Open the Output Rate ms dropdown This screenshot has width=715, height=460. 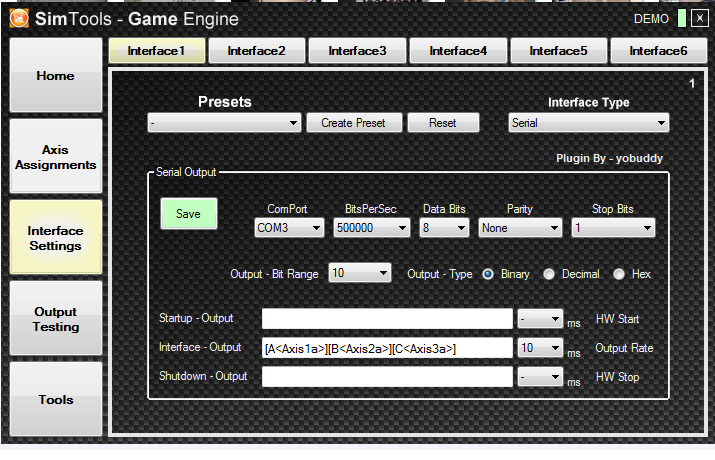tap(540, 348)
